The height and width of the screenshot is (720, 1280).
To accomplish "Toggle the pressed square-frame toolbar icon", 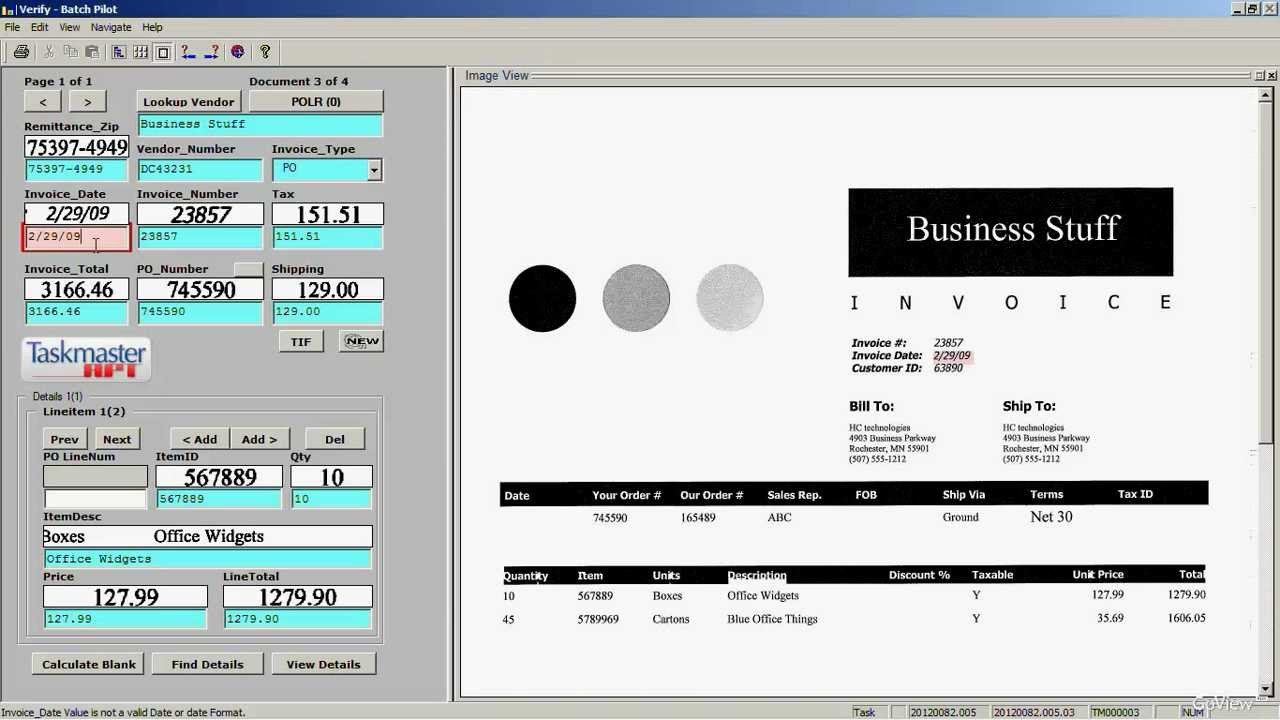I will pyautogui.click(x=163, y=52).
